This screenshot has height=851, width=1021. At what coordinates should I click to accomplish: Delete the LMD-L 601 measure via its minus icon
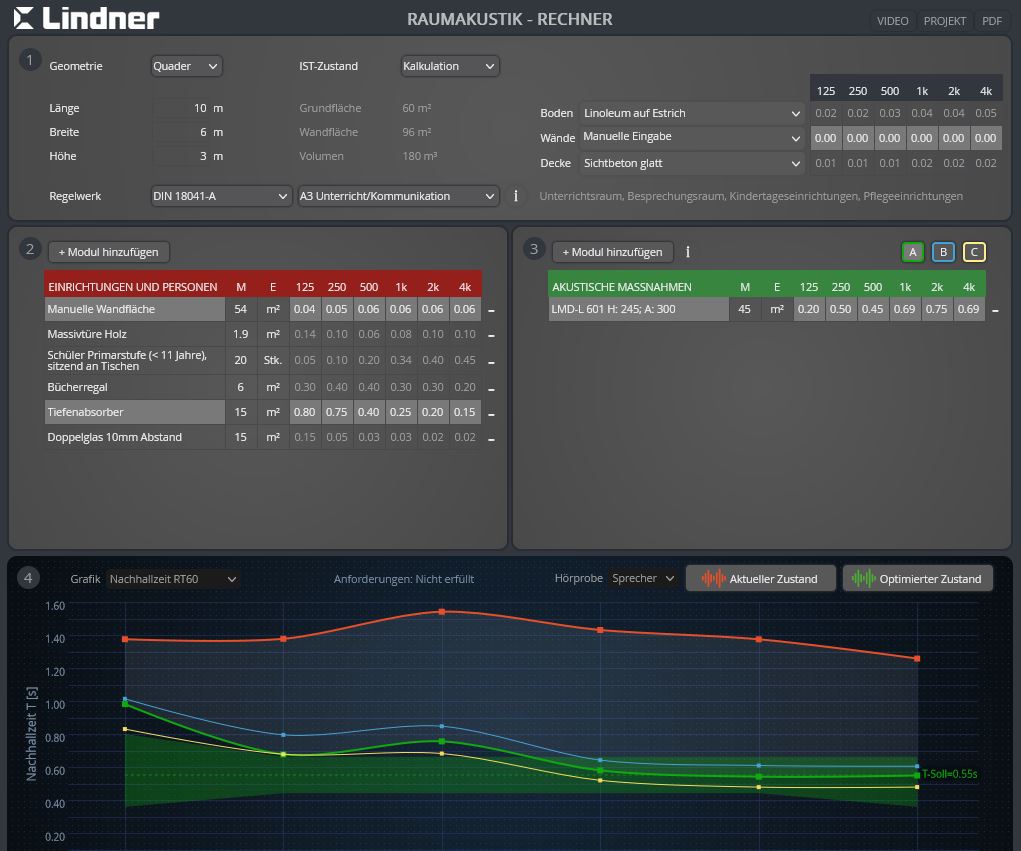pyautogui.click(x=994, y=310)
